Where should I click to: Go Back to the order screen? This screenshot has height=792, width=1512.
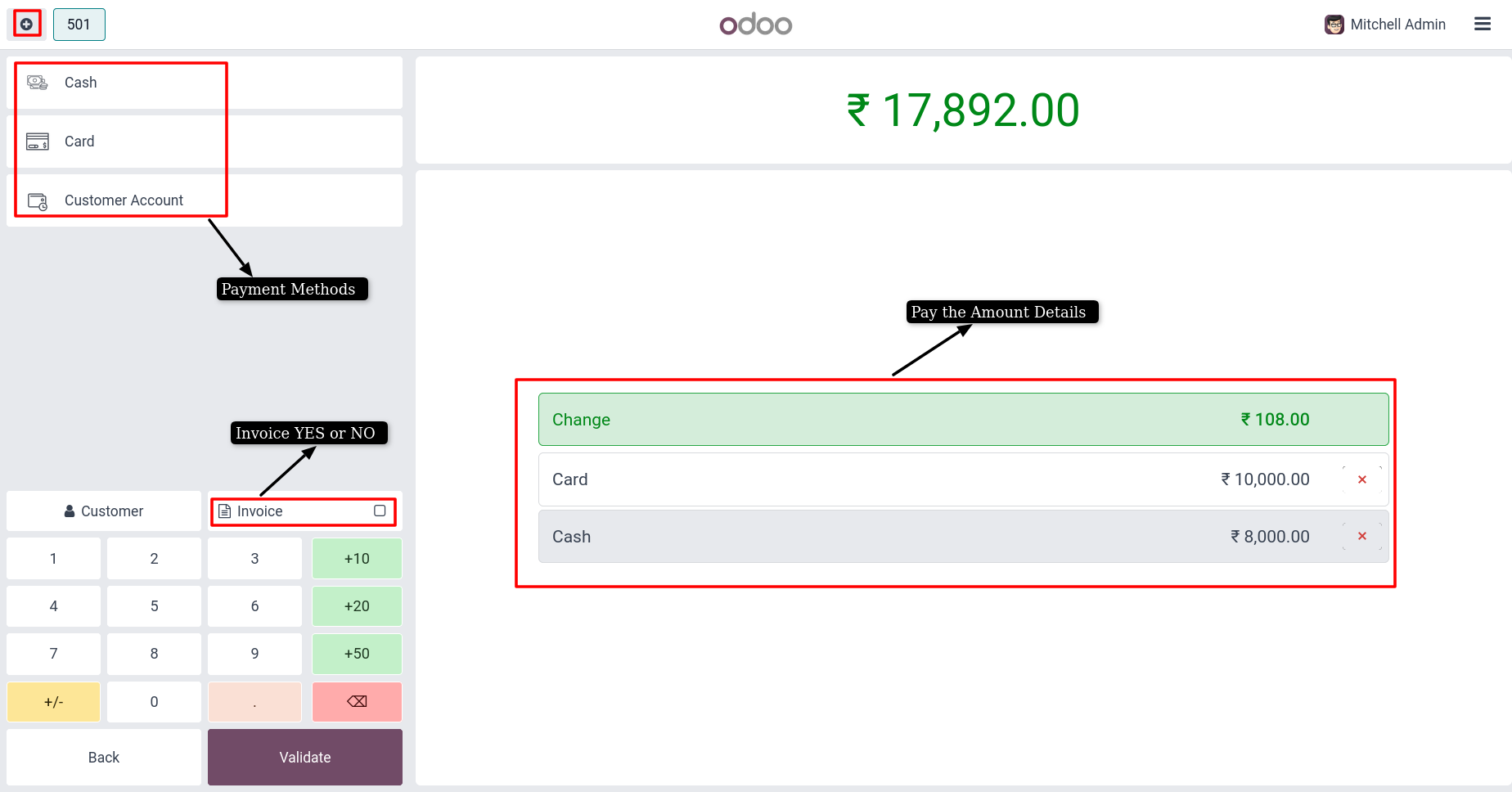(104, 758)
